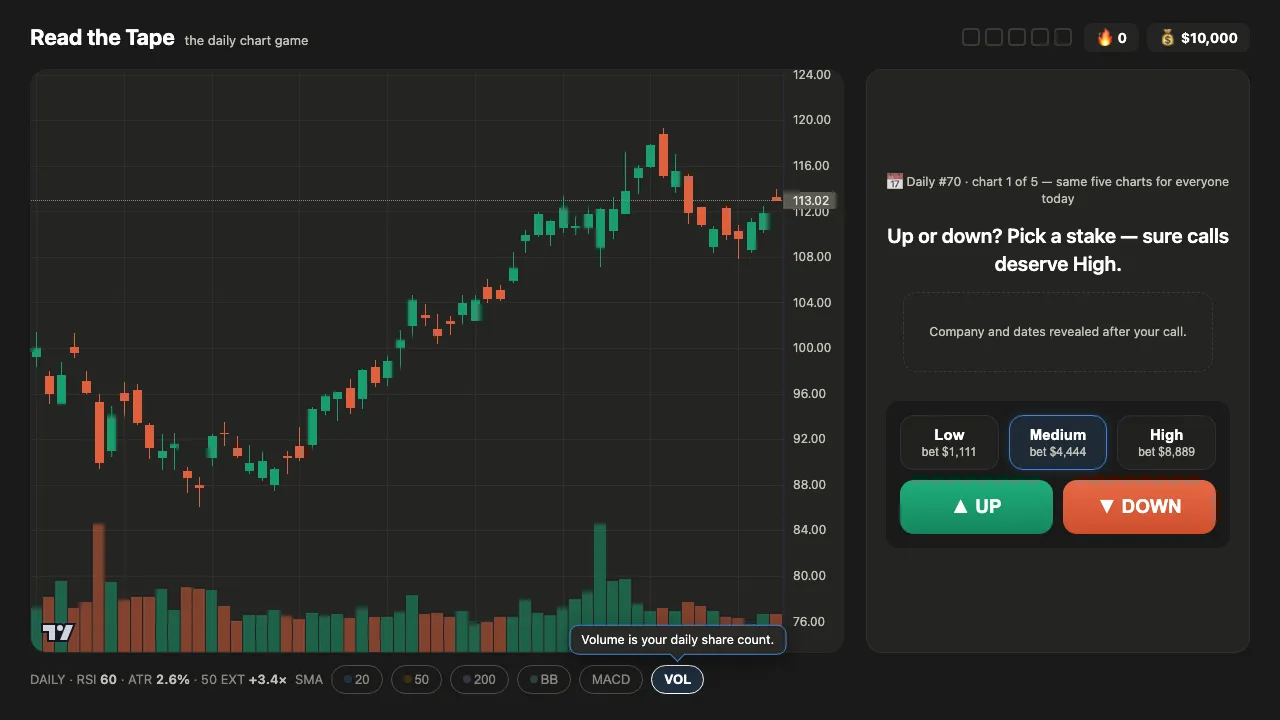This screenshot has width=1280, height=720.
Task: Click the "Read the Tape" title
Action: [x=102, y=38]
